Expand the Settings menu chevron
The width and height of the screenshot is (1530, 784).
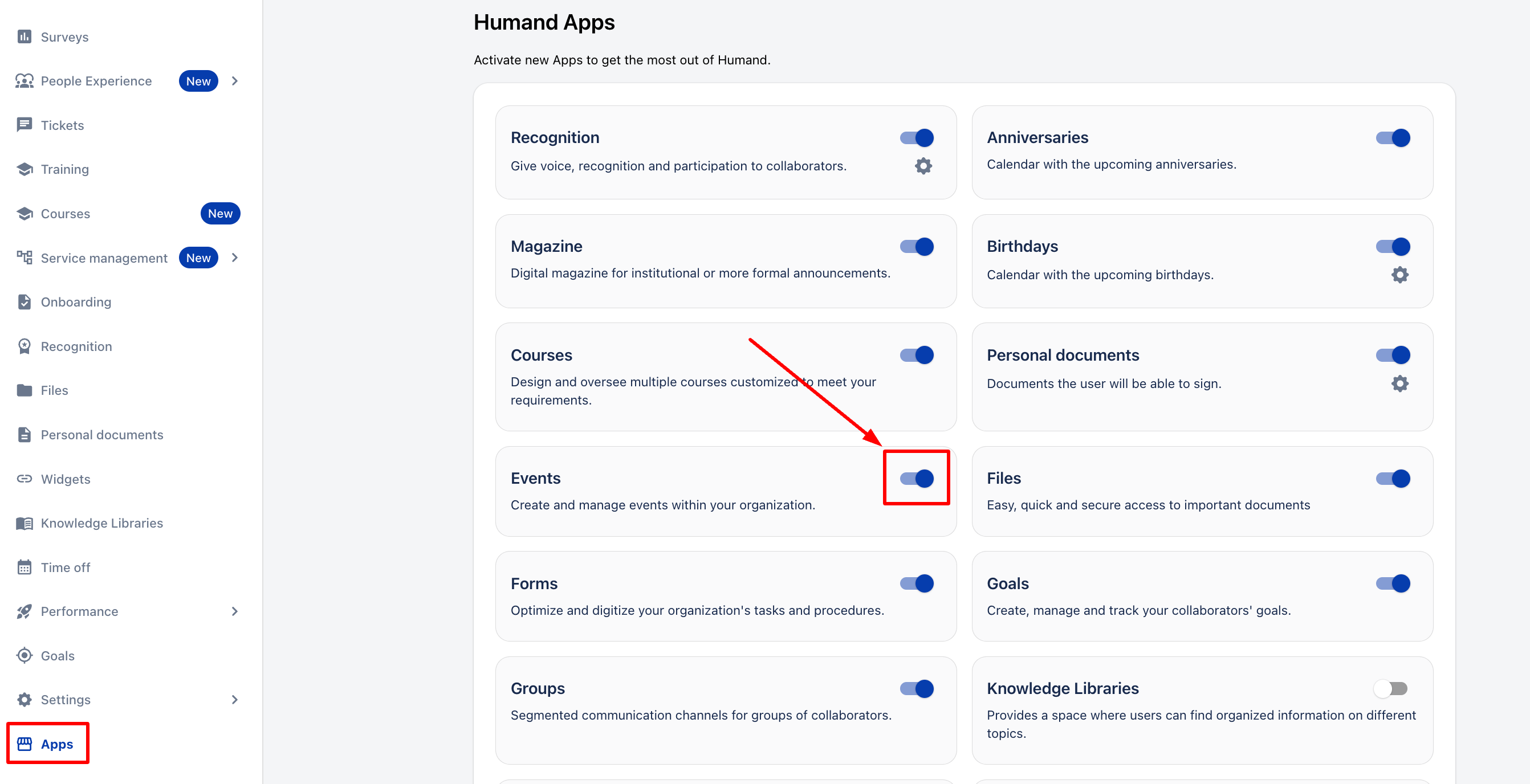235,700
